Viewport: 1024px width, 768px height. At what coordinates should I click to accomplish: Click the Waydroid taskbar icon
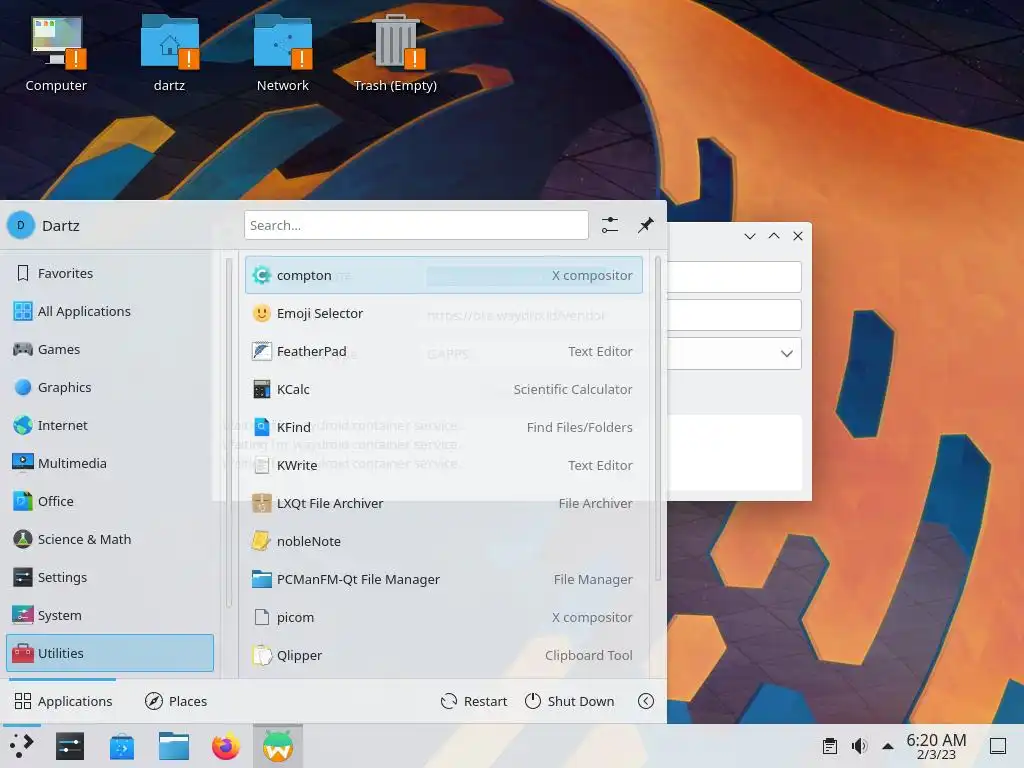tap(278, 746)
